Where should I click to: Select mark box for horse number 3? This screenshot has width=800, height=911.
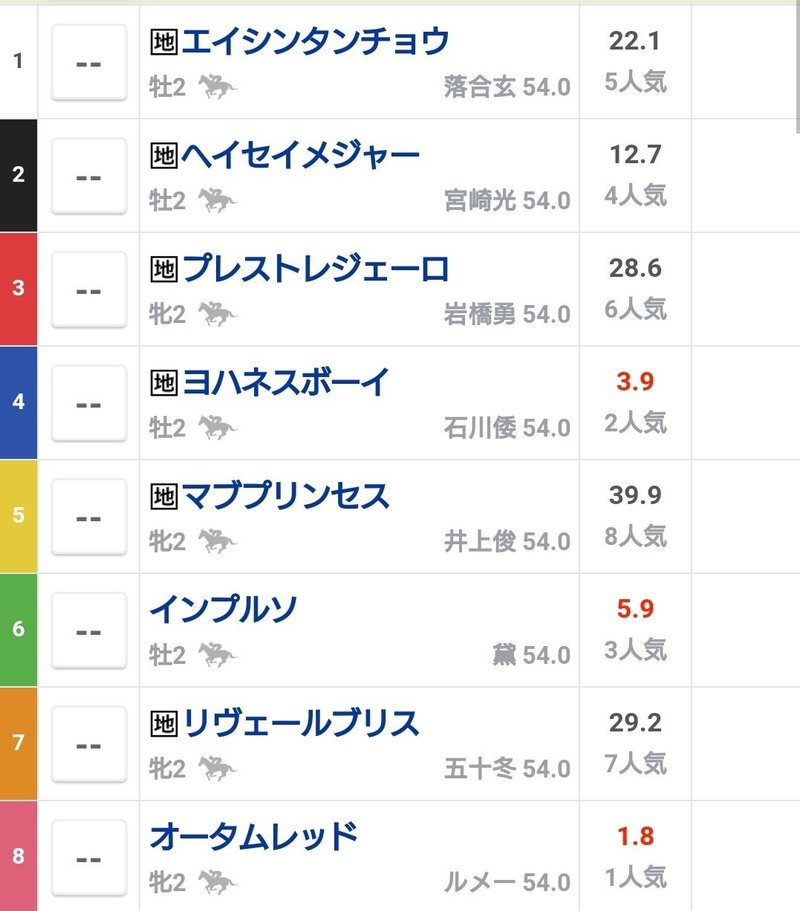click(x=89, y=290)
